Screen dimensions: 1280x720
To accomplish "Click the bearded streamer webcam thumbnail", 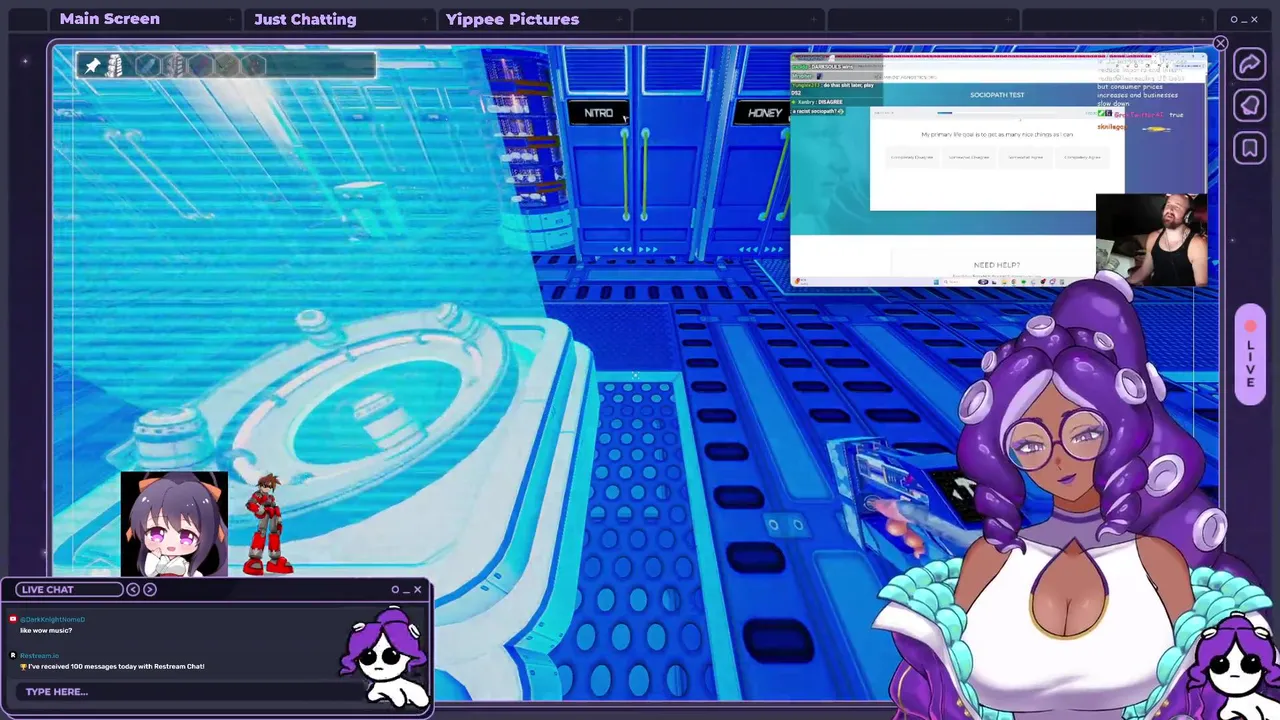I will (1152, 239).
